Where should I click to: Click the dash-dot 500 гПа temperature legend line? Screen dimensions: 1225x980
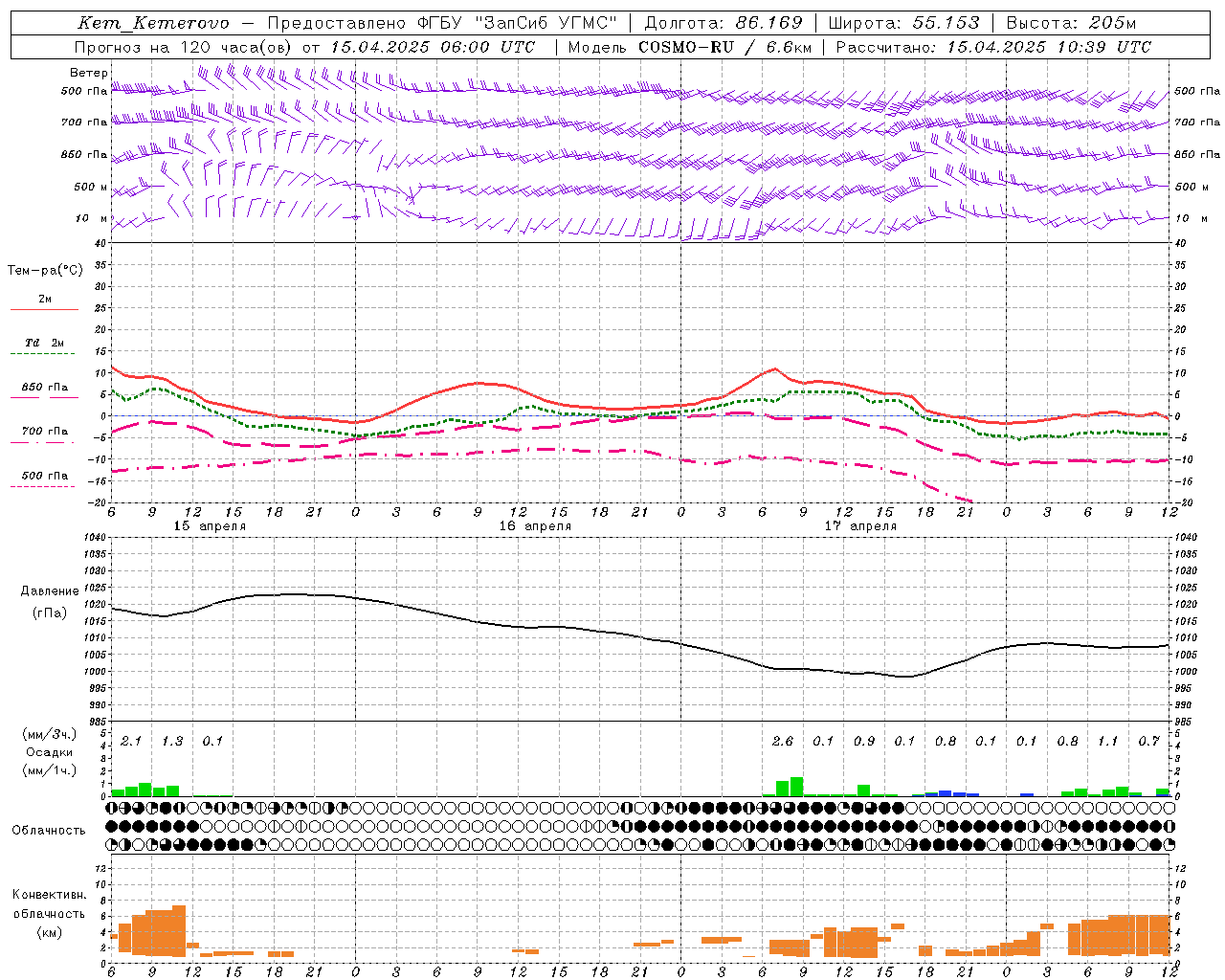[x=44, y=487]
